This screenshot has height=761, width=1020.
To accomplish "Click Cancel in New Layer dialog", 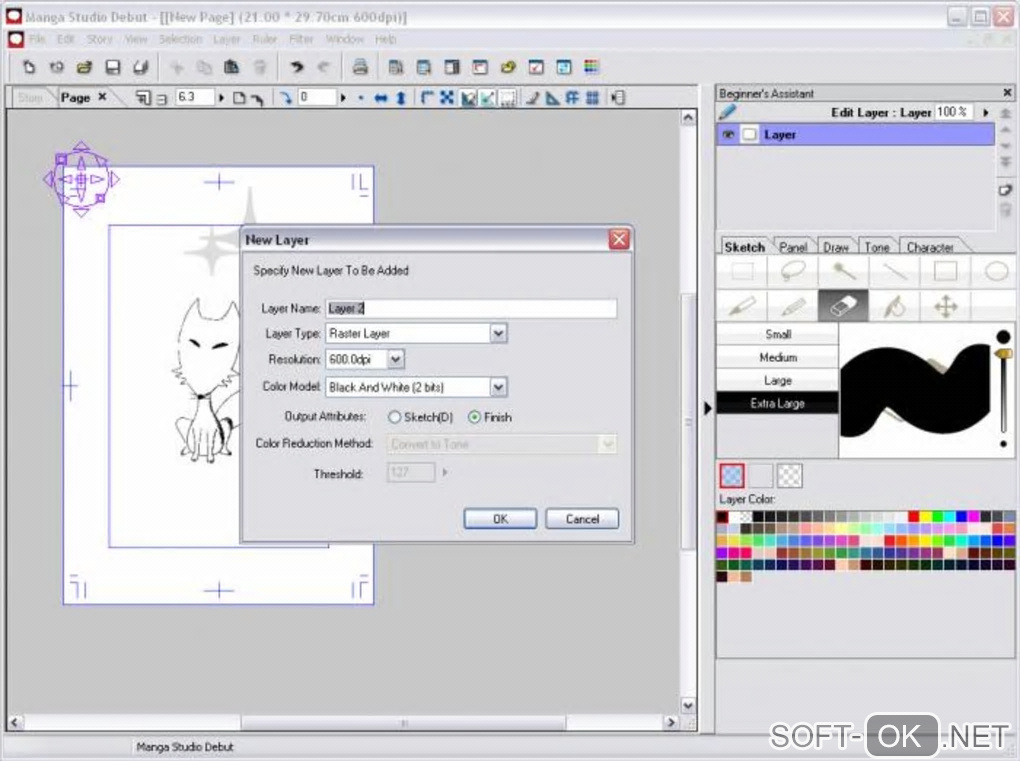I will click(582, 519).
